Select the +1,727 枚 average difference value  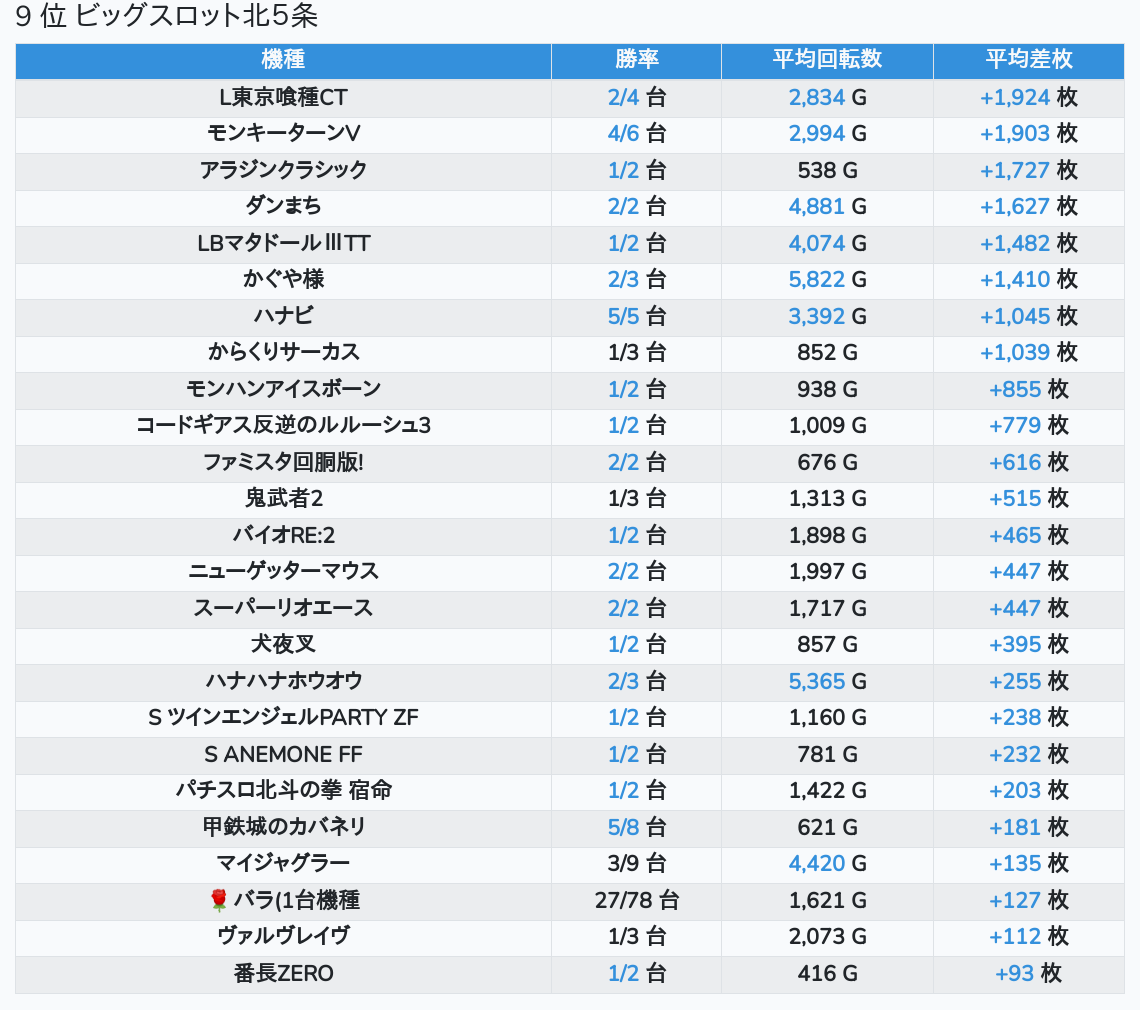click(1029, 170)
